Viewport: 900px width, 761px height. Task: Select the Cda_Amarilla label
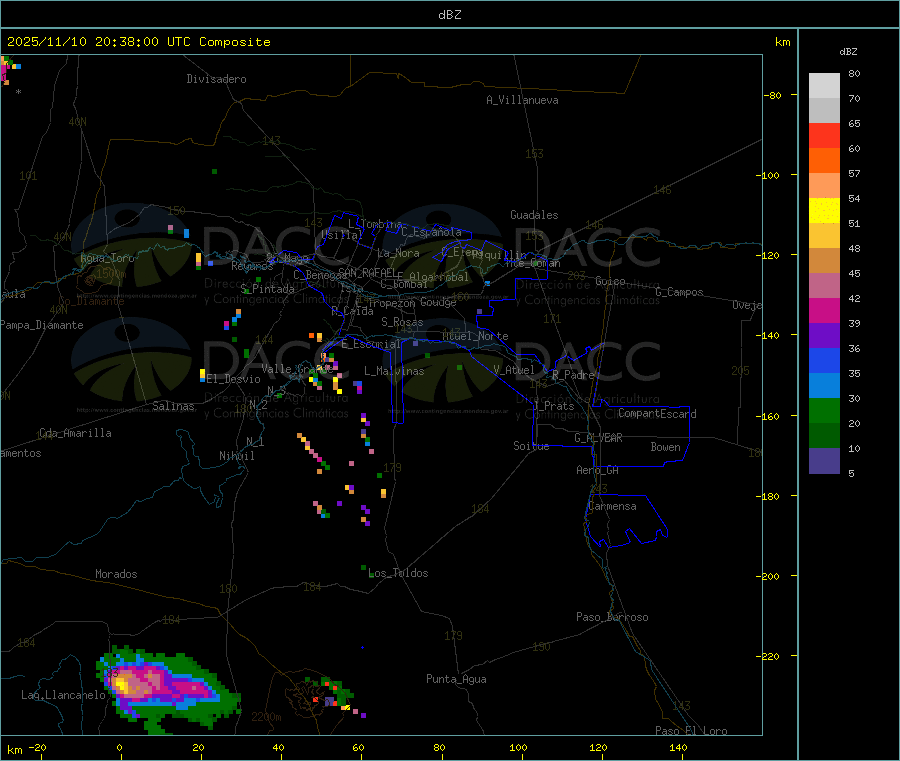[x=75, y=433]
